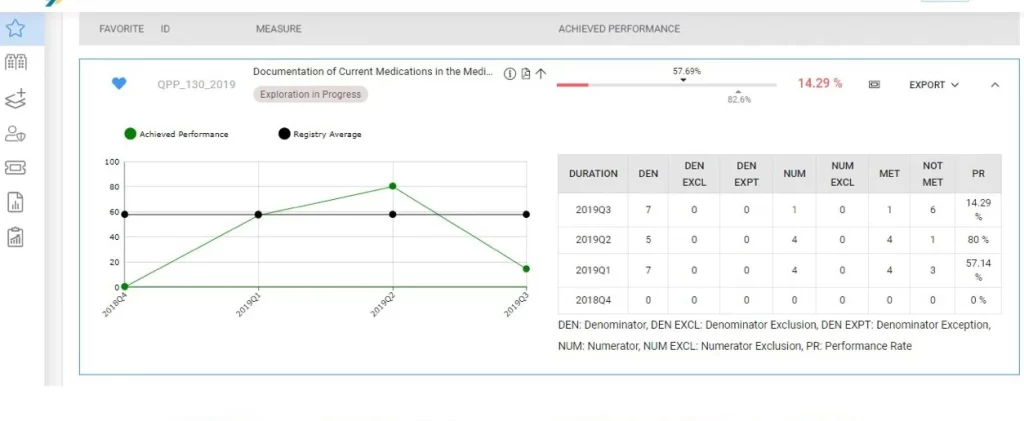Viewport: 1024px width, 421px height.
Task: Select the 2019Q2 duration cell
Action: pyautogui.click(x=593, y=240)
